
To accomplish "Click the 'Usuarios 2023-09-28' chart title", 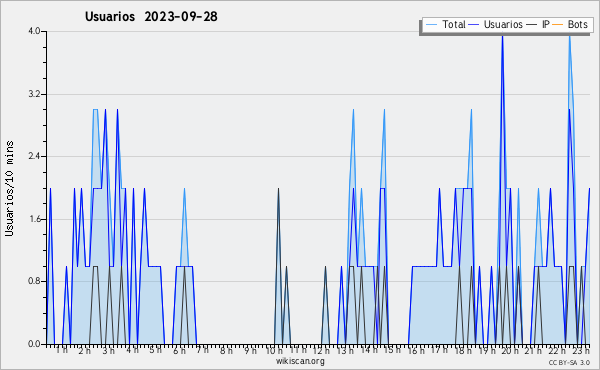I will coord(151,16).
